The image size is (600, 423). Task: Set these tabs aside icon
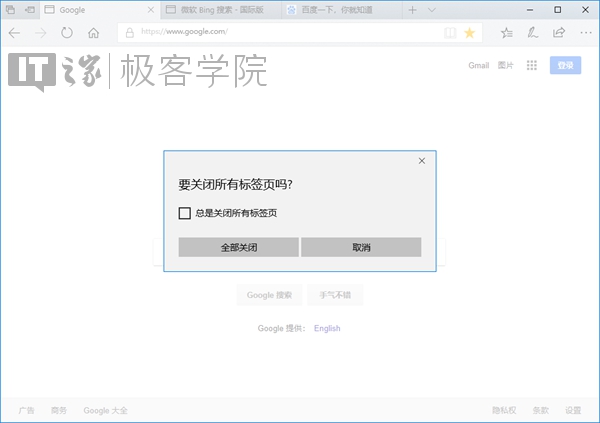[30, 10]
